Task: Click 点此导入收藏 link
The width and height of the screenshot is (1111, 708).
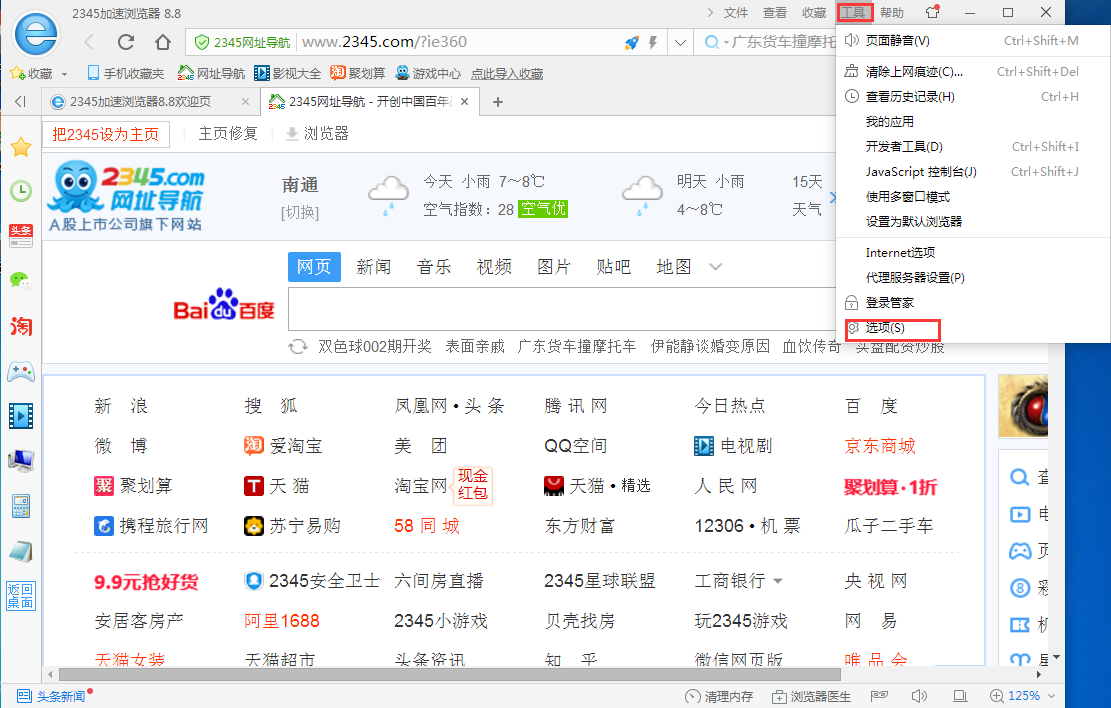Action: tap(507, 74)
